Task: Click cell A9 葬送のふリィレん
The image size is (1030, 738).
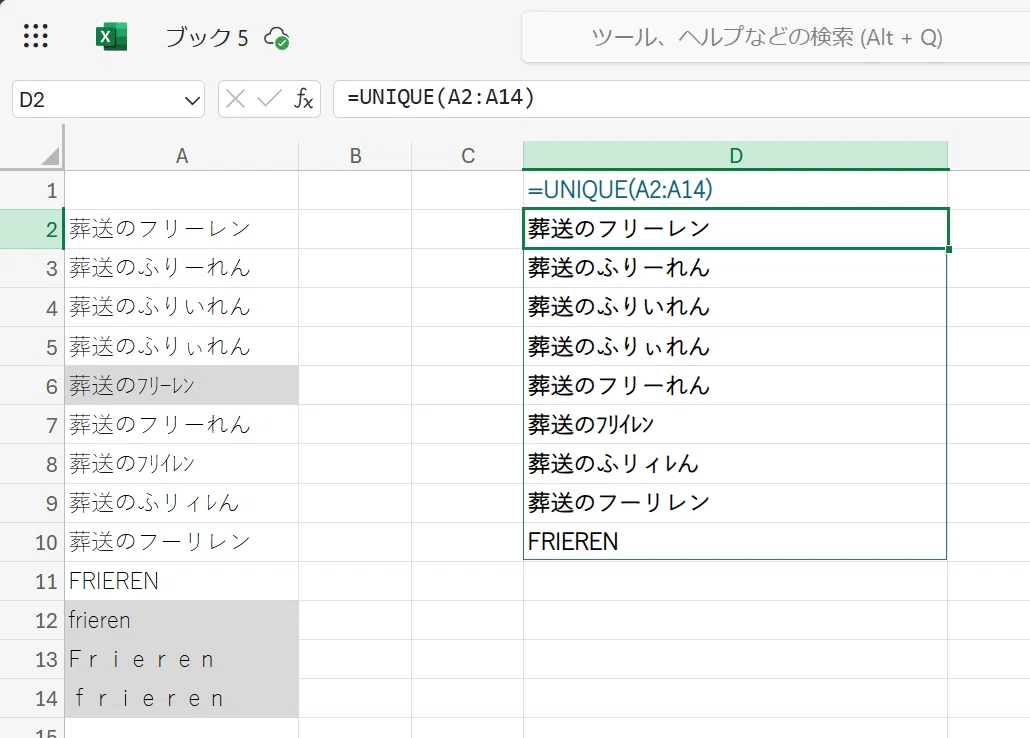Action: [182, 503]
